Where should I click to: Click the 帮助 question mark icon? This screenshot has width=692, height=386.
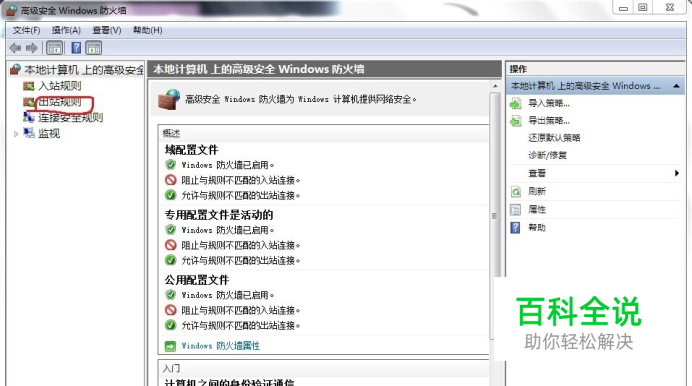click(x=515, y=228)
